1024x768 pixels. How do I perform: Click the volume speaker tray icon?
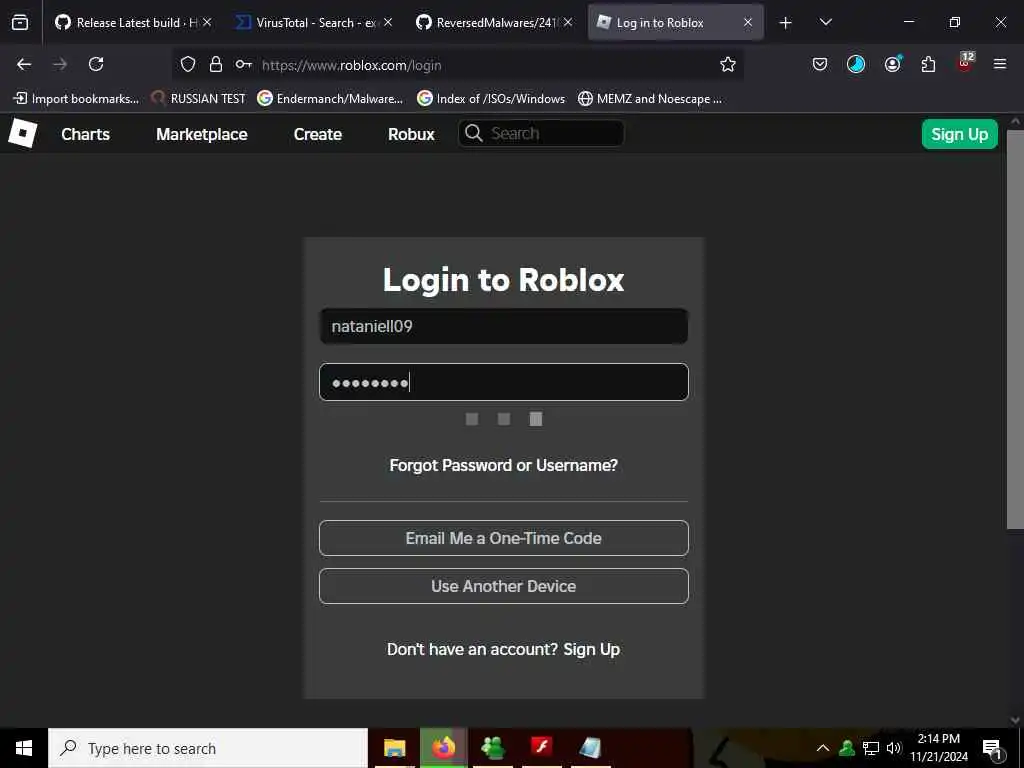(x=894, y=748)
